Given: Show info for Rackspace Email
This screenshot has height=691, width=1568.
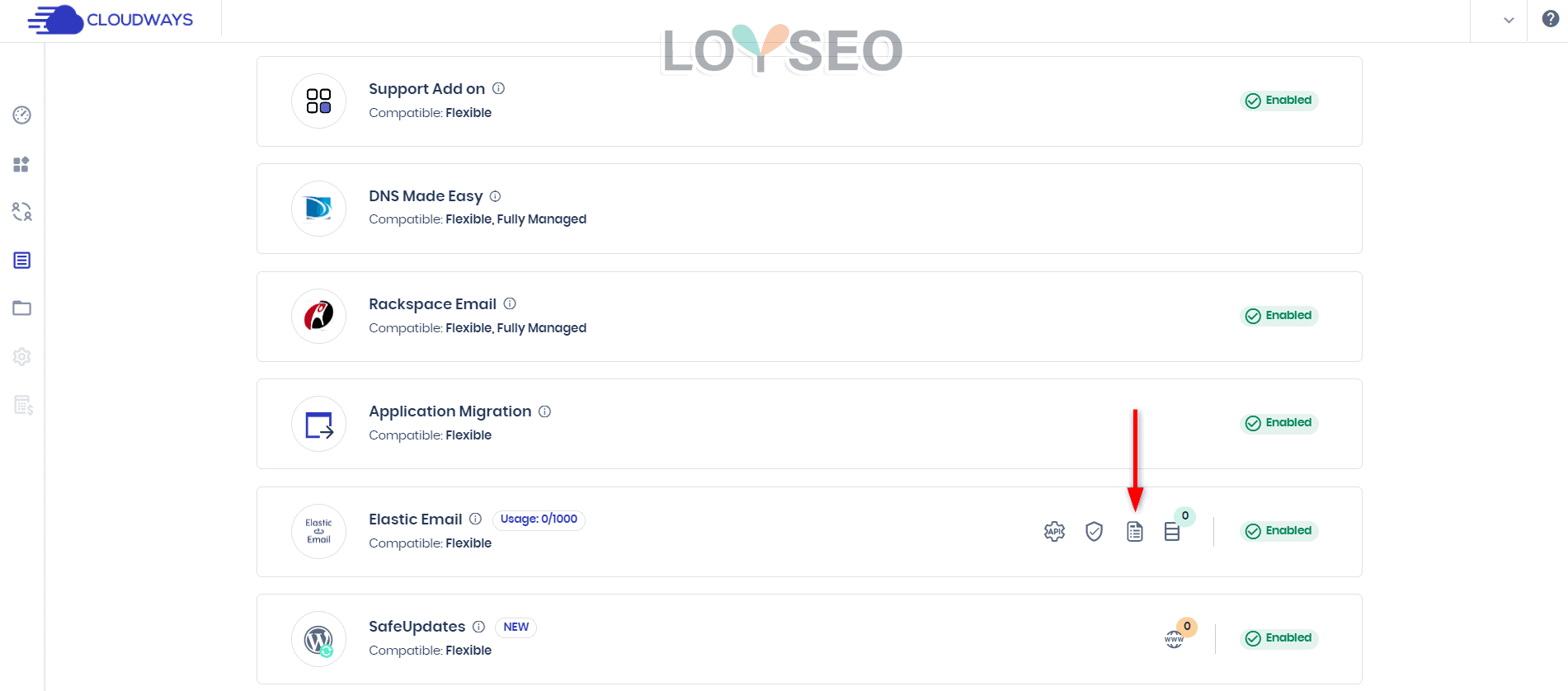Looking at the screenshot, I should [x=510, y=303].
